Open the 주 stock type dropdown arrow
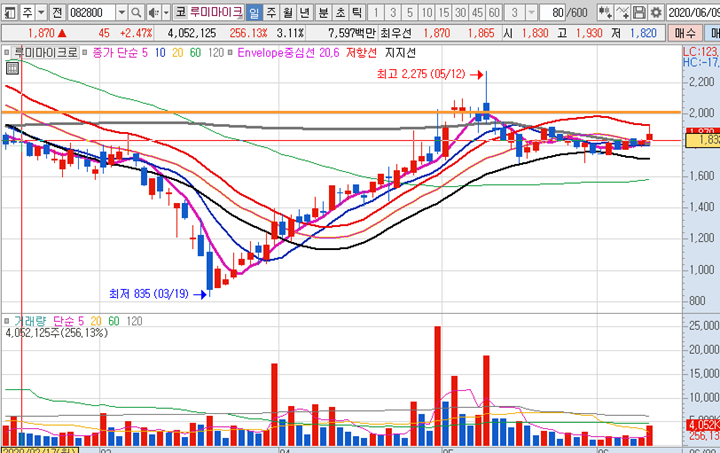Image resolution: width=720 pixels, height=453 pixels. pyautogui.click(x=41, y=12)
